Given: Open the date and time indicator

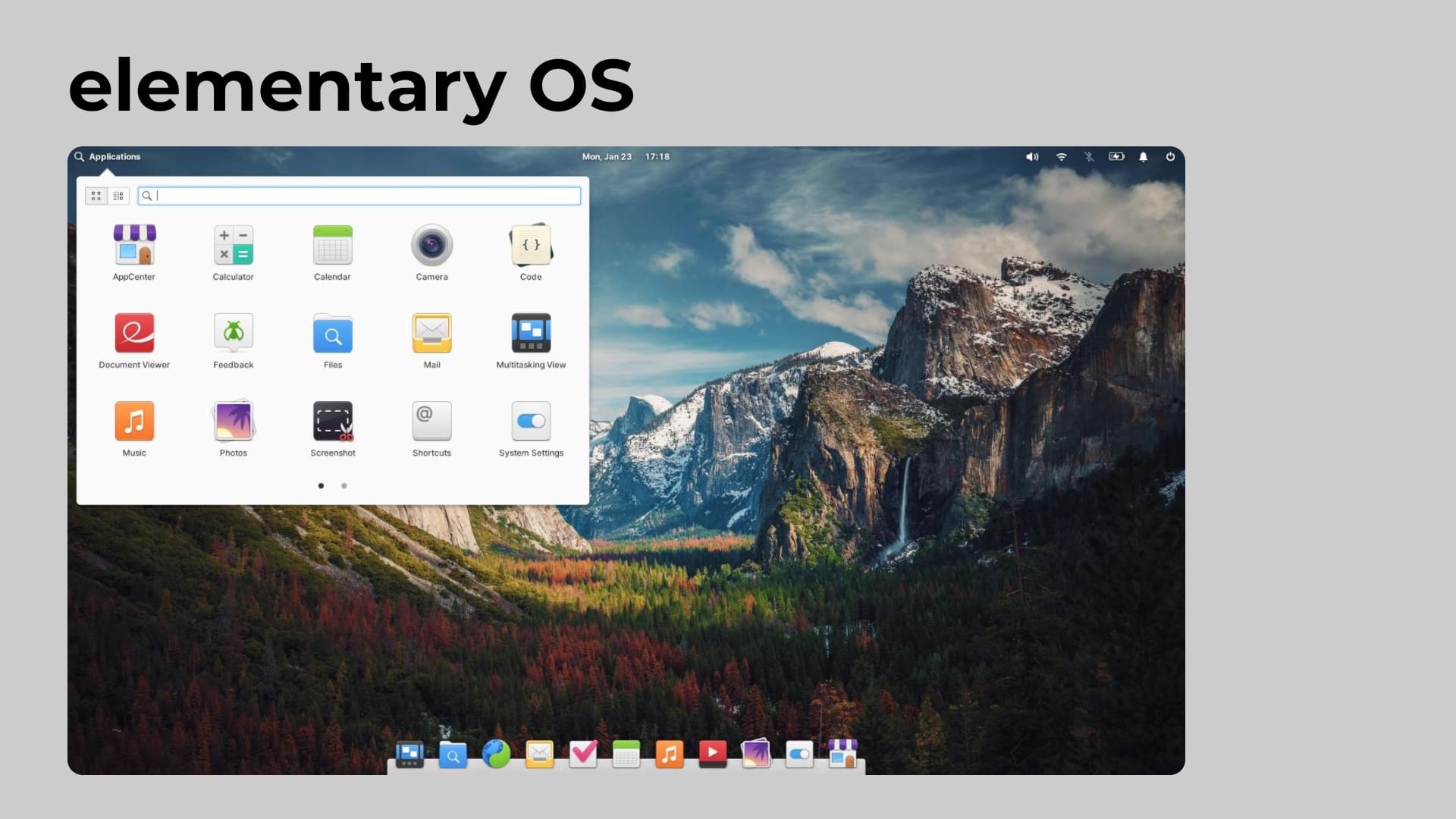Looking at the screenshot, I should (626, 156).
